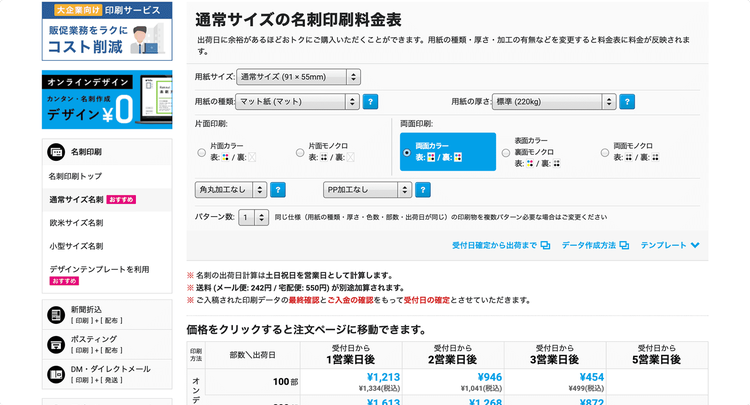Open データ作成方法 link
The height and width of the screenshot is (405, 750).
(589, 245)
